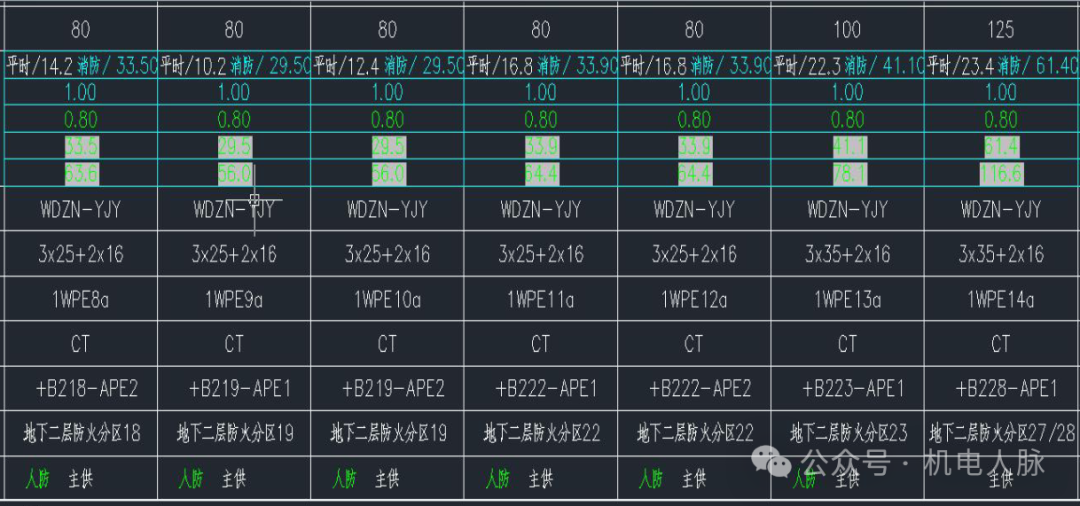Select the text 地下二层防火分区27/28

tap(1001, 434)
